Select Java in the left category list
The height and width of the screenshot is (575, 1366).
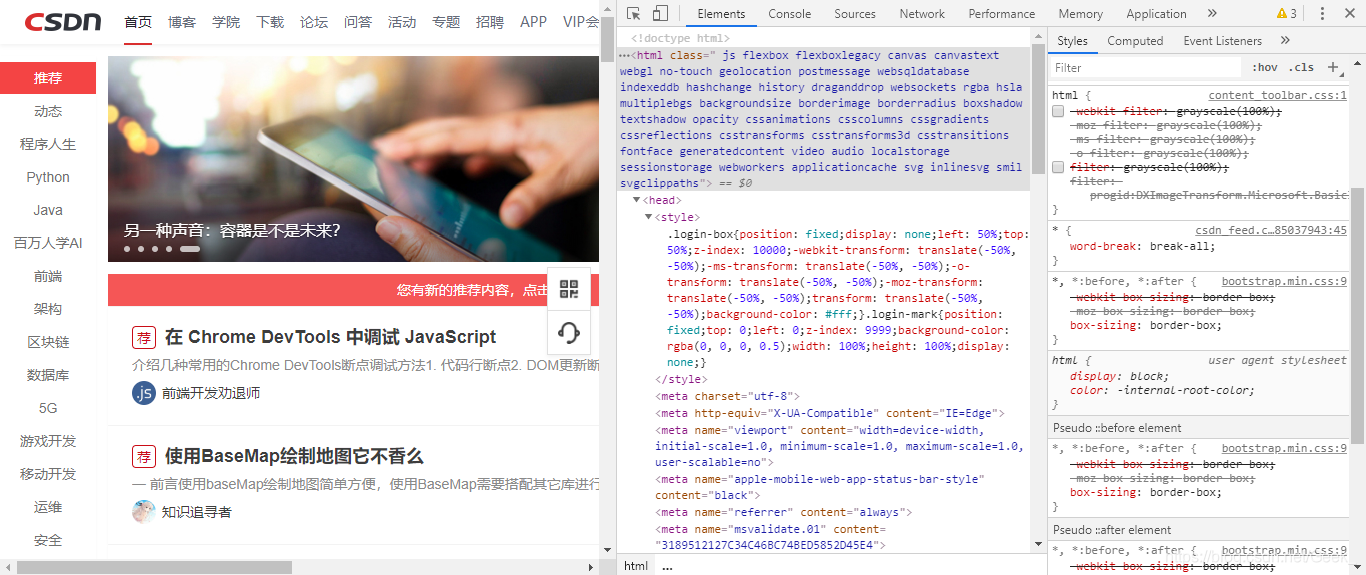coord(48,210)
